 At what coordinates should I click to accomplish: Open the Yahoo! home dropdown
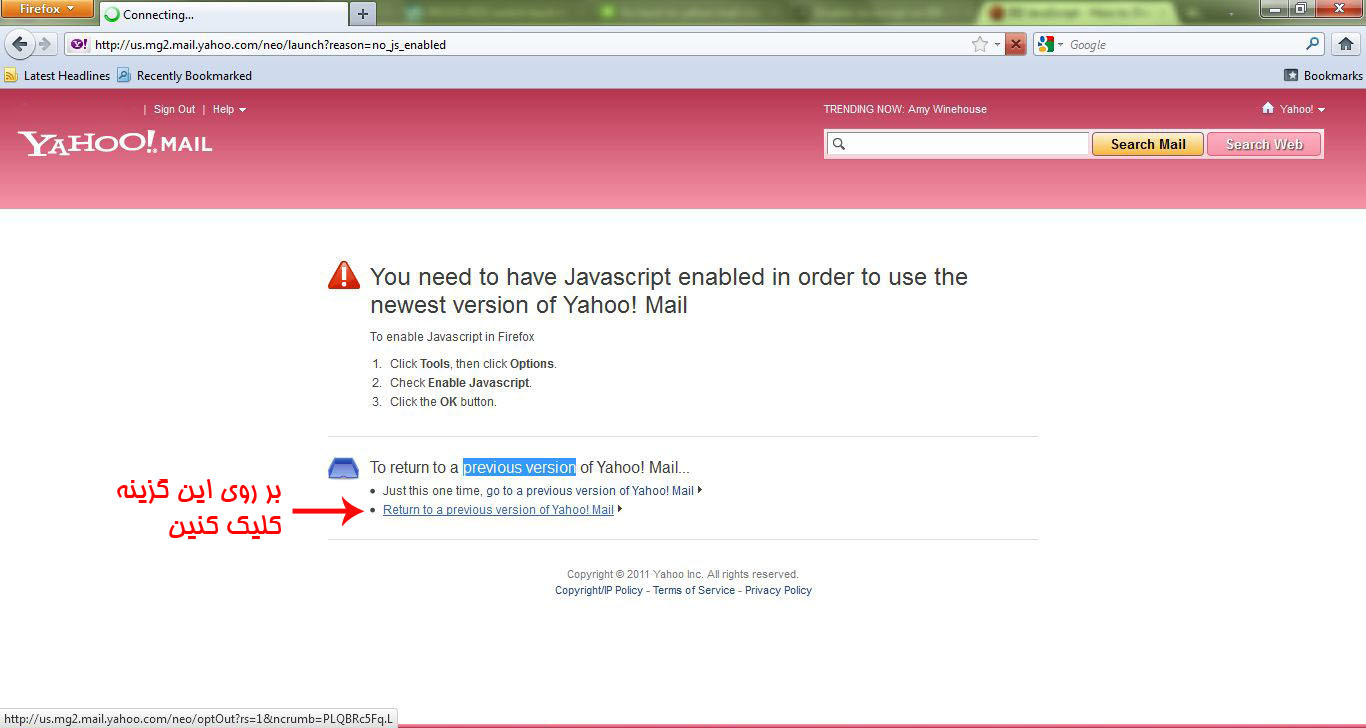pyautogui.click(x=1293, y=109)
